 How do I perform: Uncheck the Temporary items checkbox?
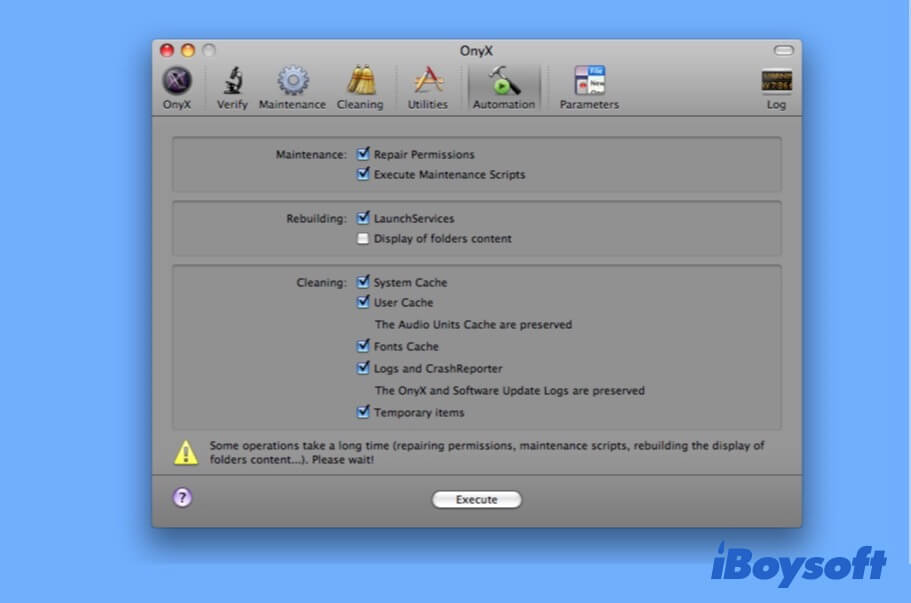tap(364, 412)
